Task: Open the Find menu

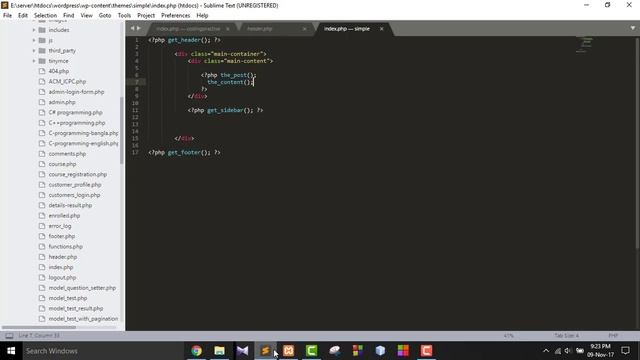Action: tap(69, 15)
